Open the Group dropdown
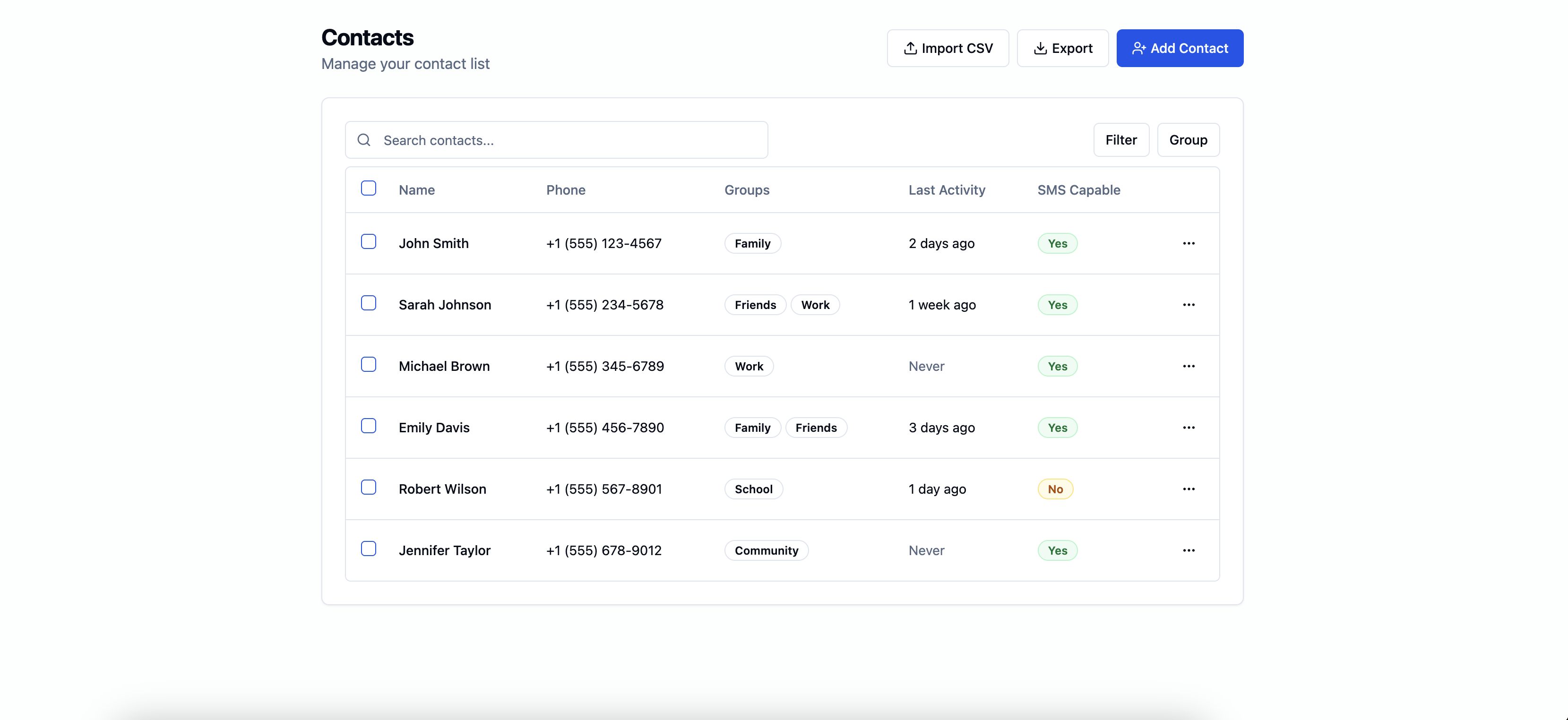This screenshot has width=1568, height=720. pos(1188,140)
